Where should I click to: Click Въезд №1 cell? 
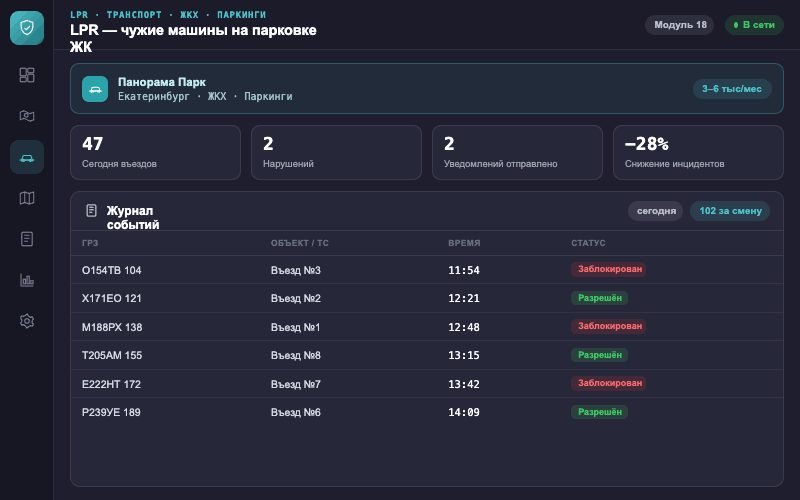pyautogui.click(x=295, y=327)
